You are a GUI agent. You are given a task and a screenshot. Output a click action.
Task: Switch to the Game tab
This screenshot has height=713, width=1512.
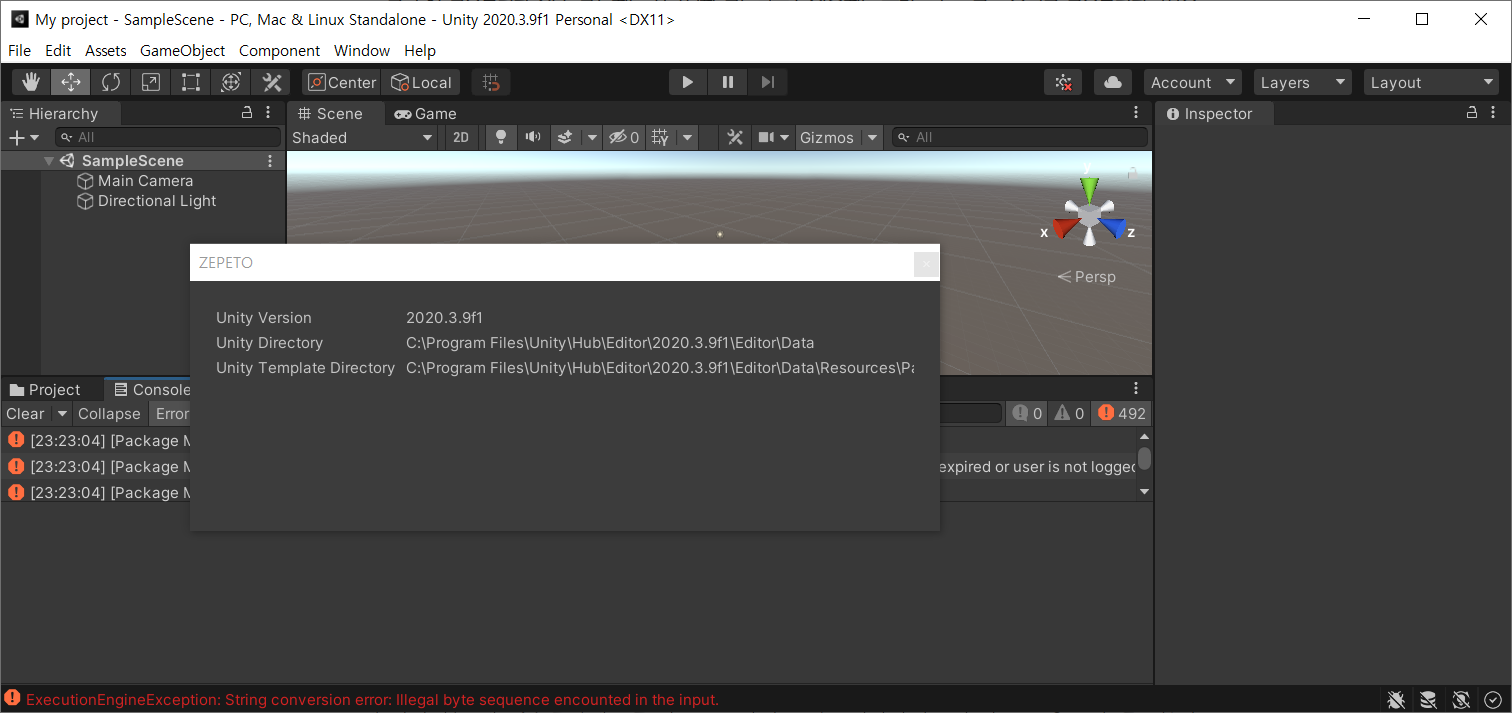coord(426,113)
